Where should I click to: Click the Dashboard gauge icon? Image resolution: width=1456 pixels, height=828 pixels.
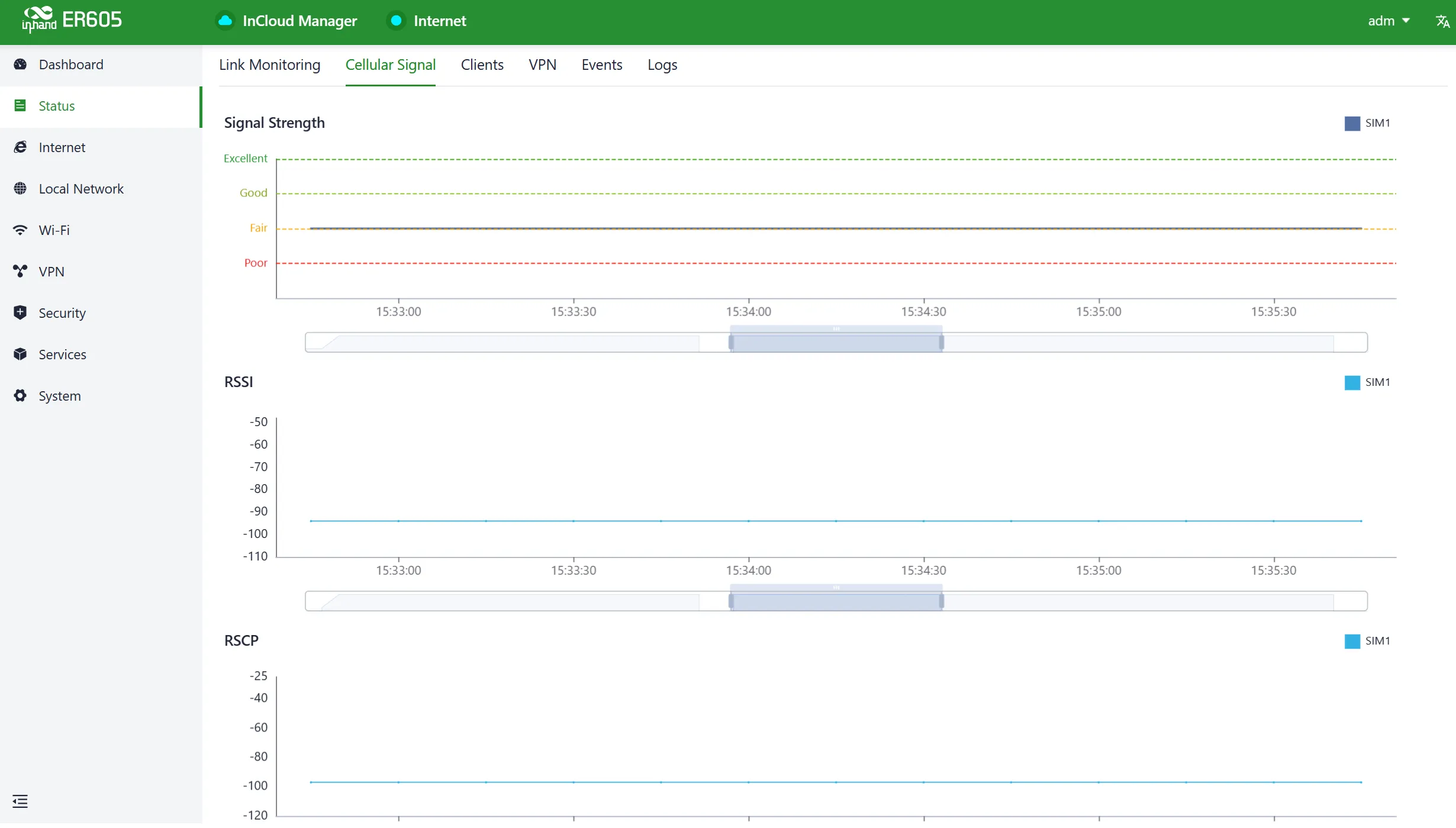[x=20, y=65]
